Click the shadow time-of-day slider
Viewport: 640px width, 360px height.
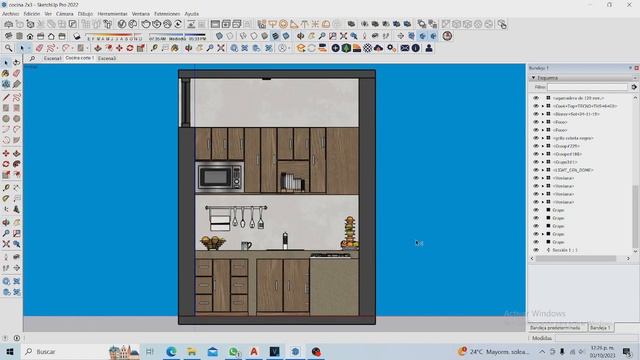tap(177, 35)
